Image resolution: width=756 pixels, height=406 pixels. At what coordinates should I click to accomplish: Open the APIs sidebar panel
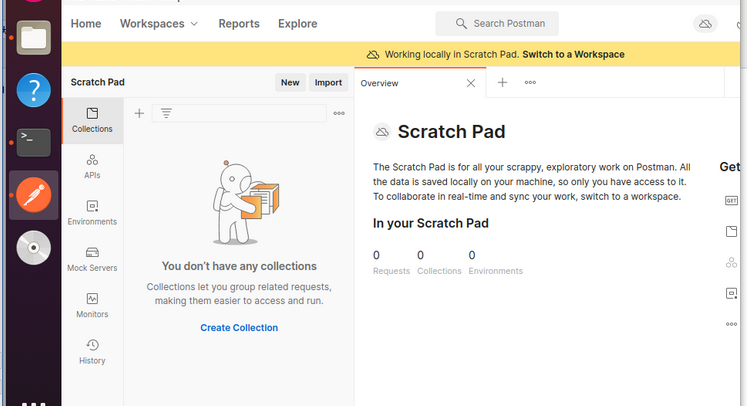click(92, 166)
